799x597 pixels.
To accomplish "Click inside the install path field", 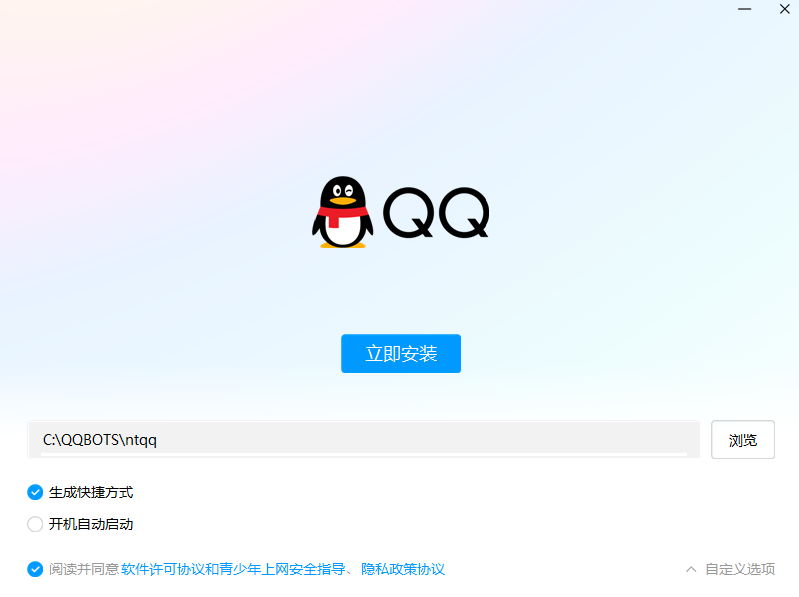I will click(364, 439).
